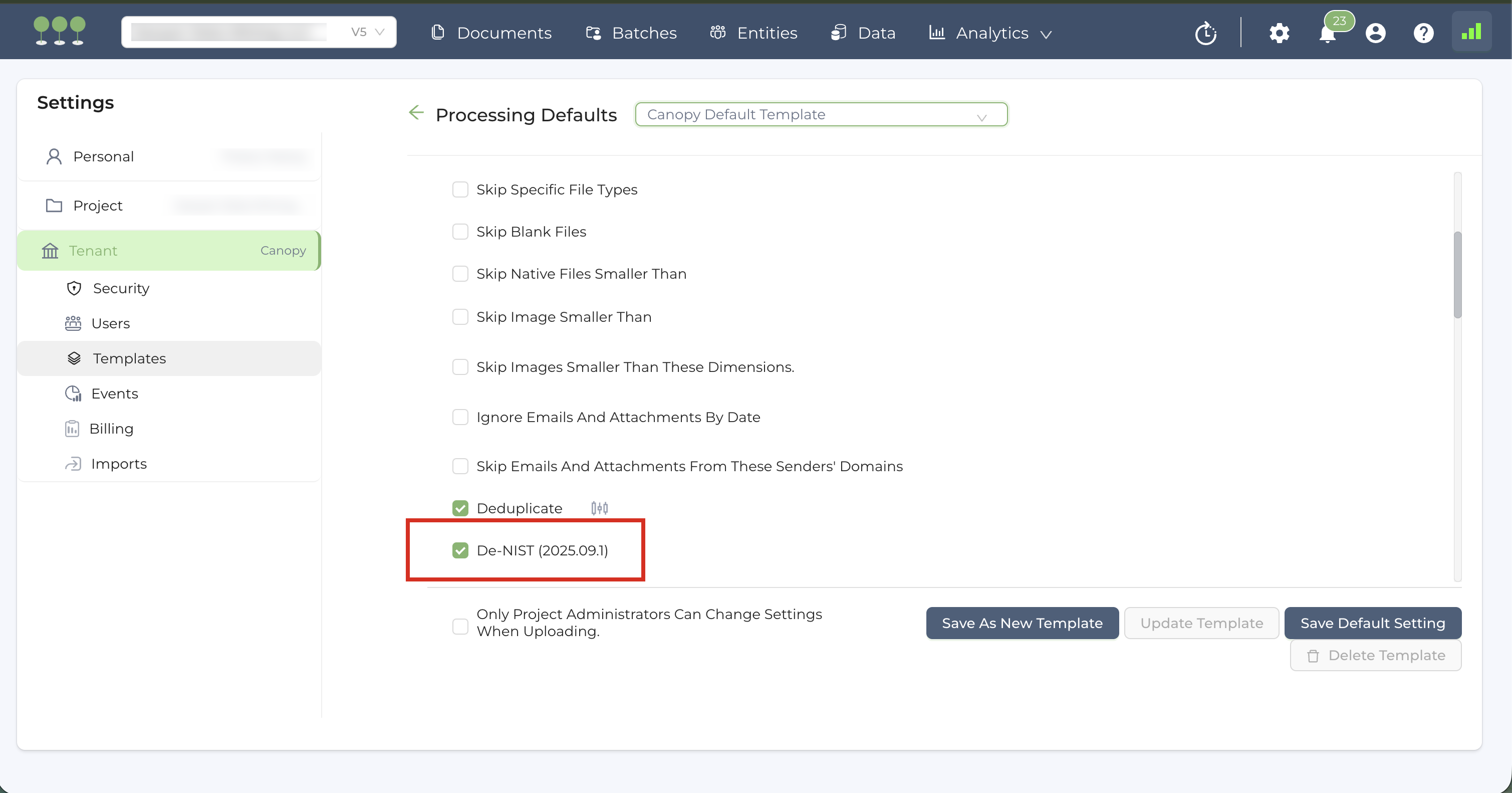Open the notifications bell icon

(x=1327, y=34)
